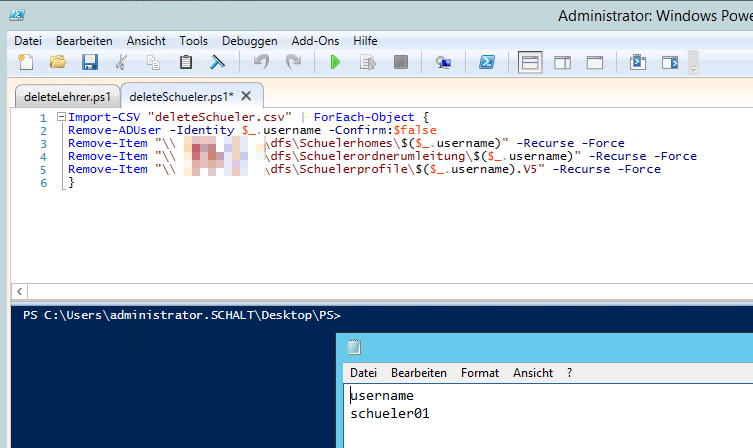Save the script with floppy disk icon
Viewport: 753px width, 448px height.
(89, 63)
